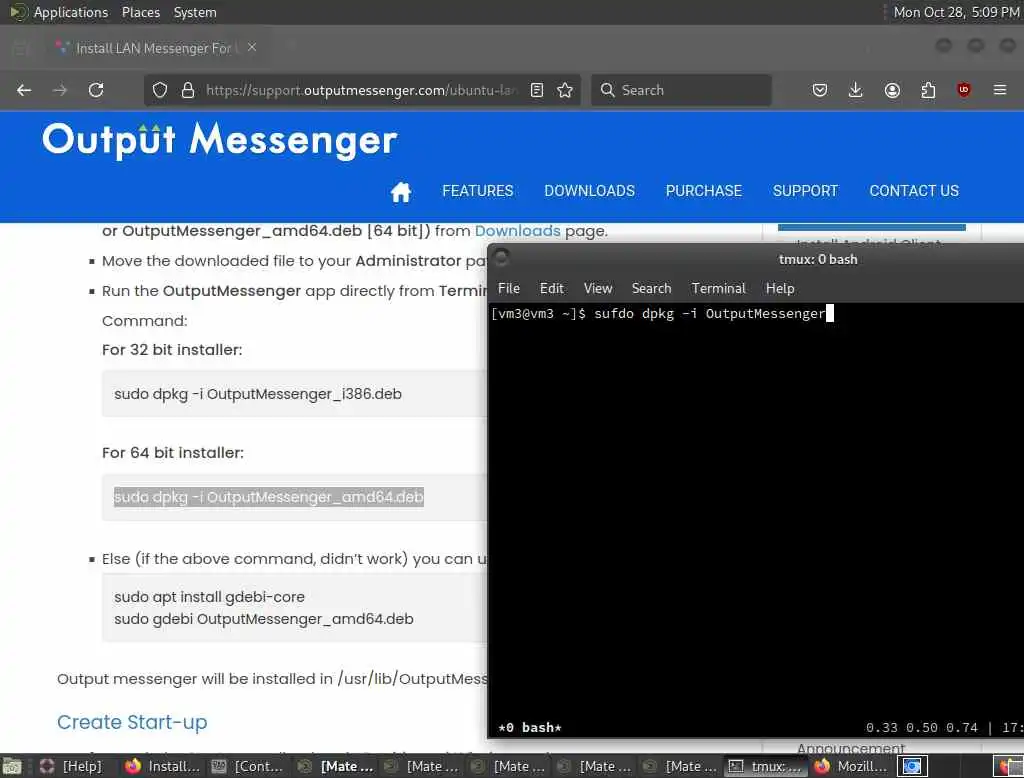
Task: Click the Create Start-up heading link
Action: click(x=132, y=722)
